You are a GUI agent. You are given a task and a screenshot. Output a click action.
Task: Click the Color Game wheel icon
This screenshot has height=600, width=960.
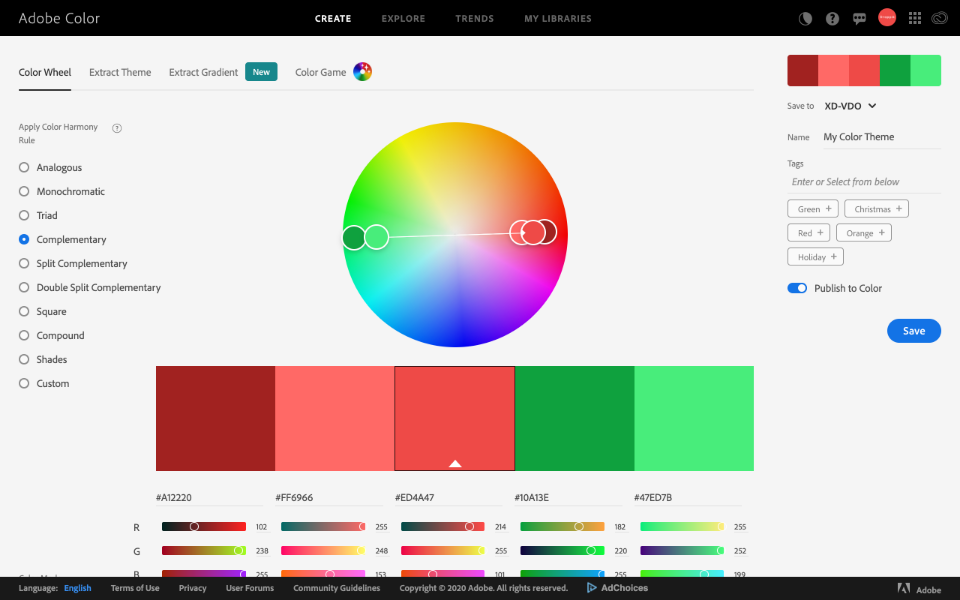362,72
